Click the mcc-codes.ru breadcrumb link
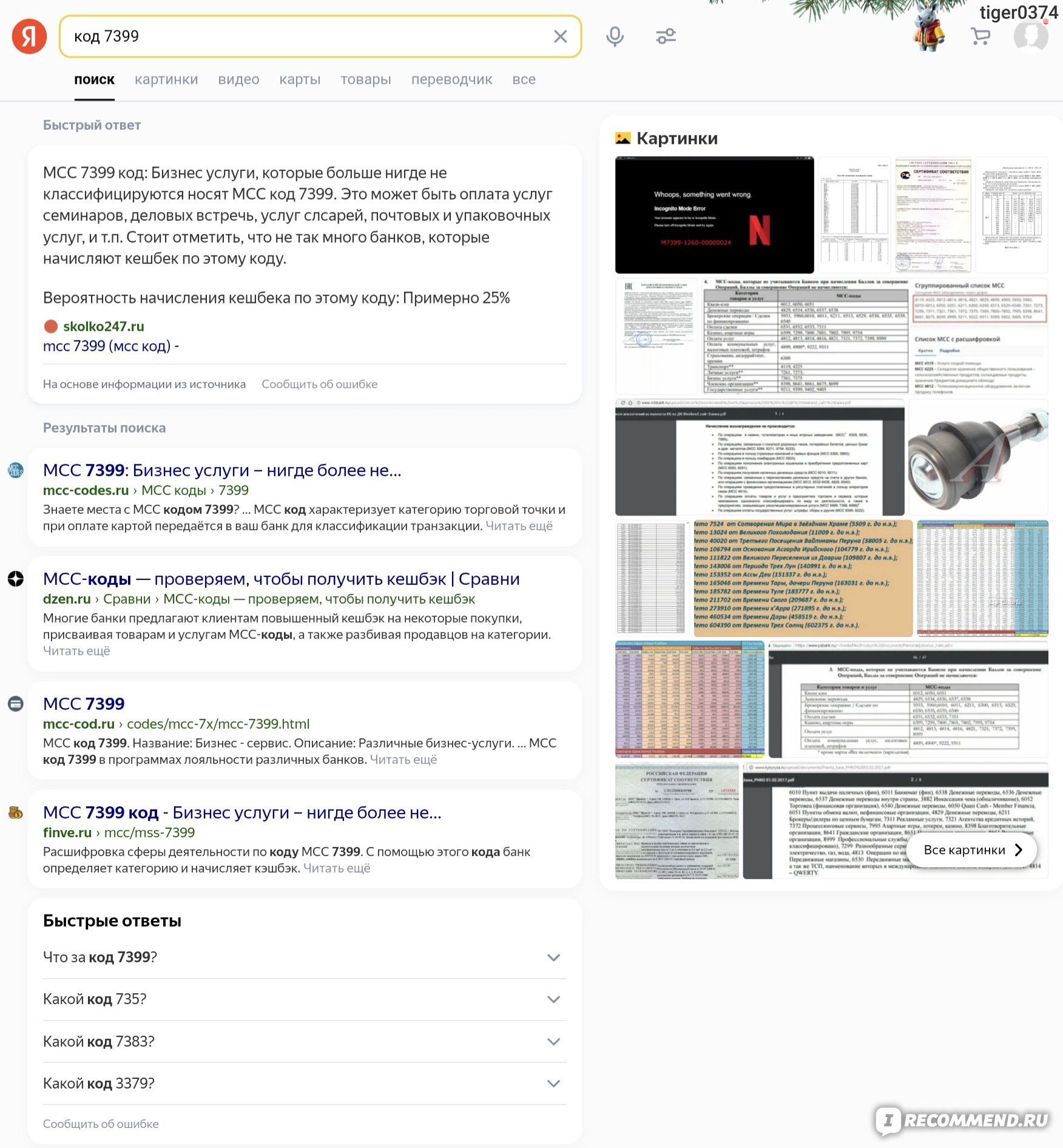1063x1148 pixels. pos(86,490)
